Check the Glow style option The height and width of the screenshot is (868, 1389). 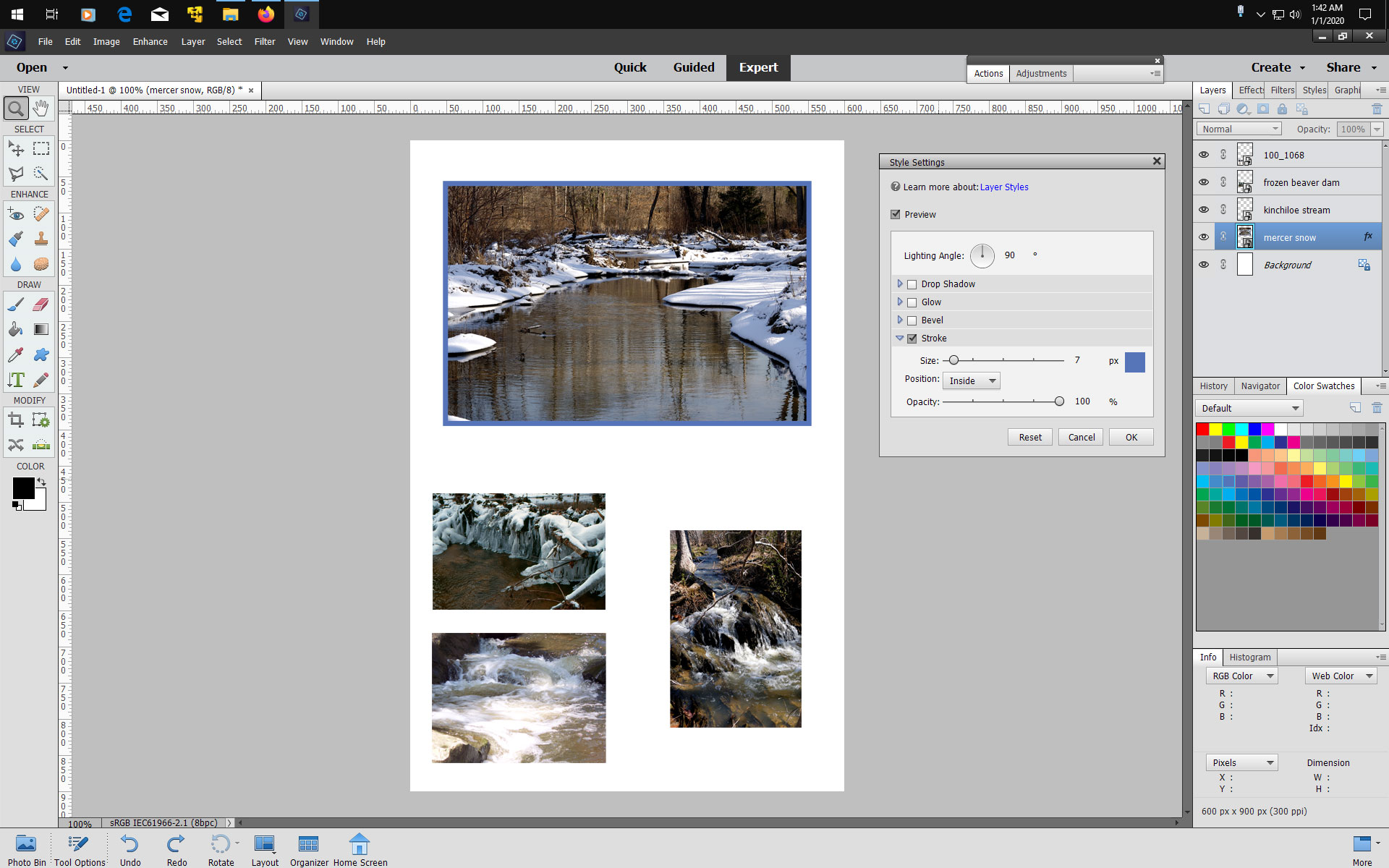point(912,302)
